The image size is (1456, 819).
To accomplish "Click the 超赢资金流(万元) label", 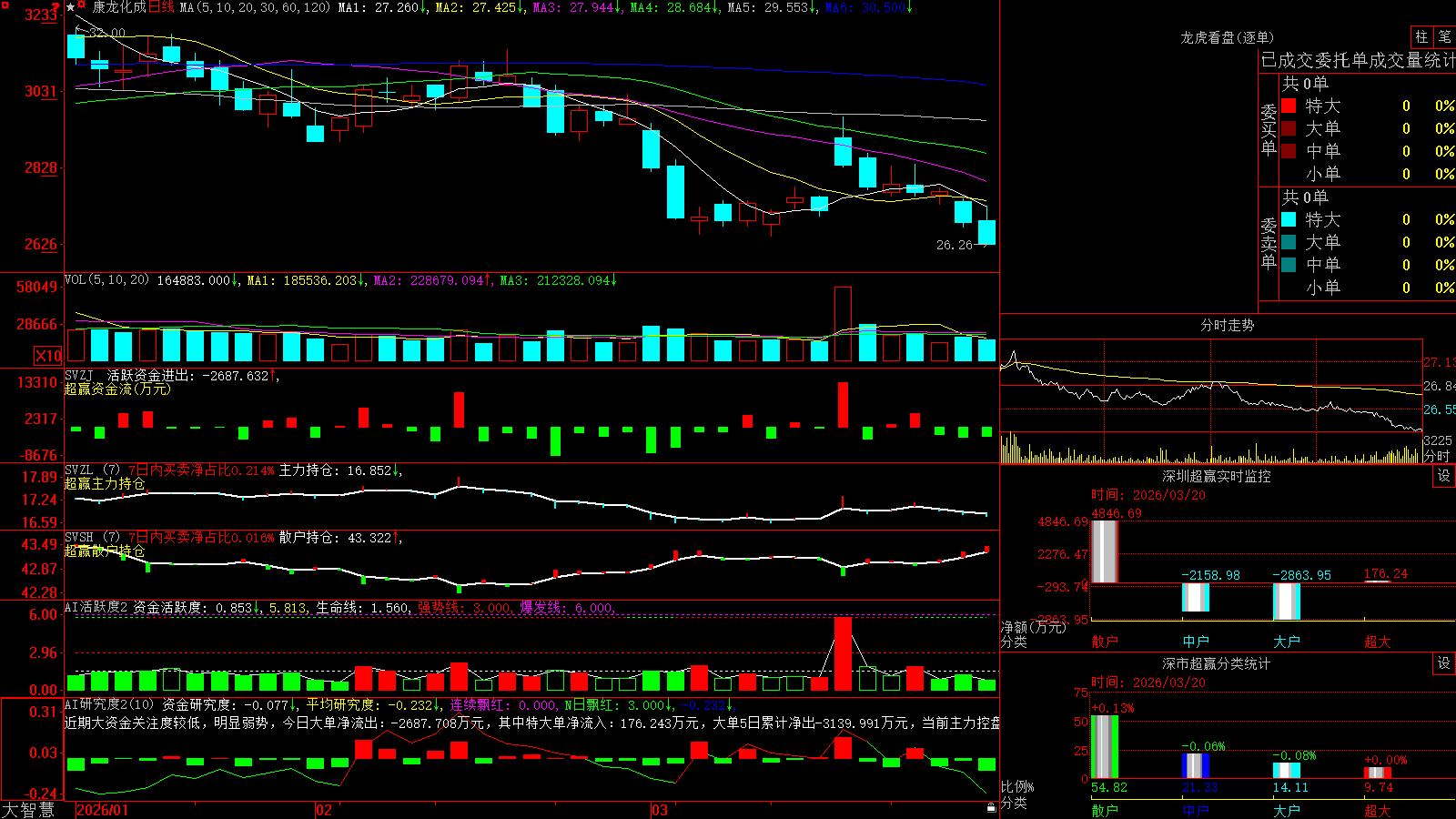I will (117, 389).
